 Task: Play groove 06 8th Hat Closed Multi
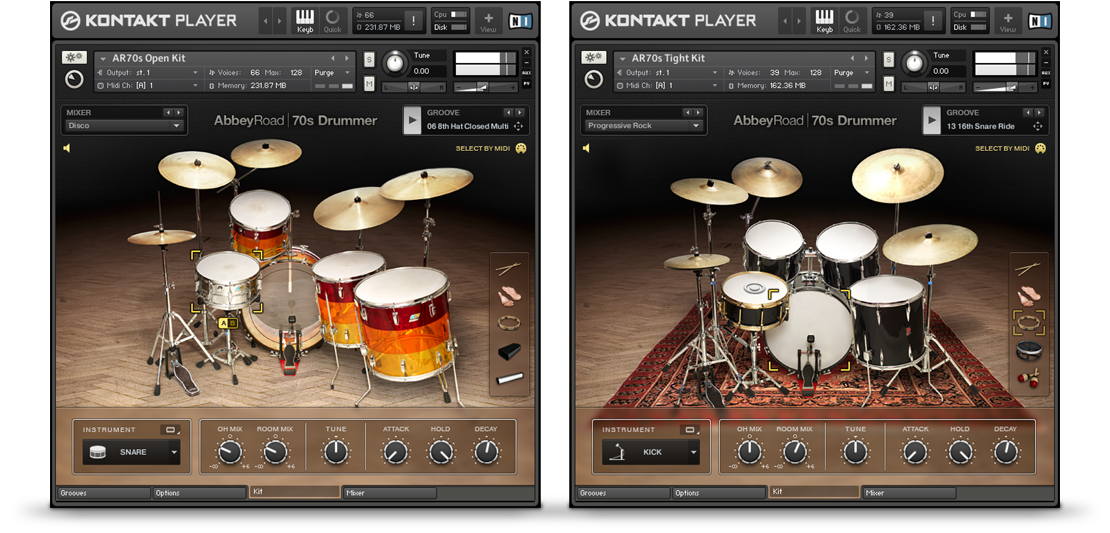(x=411, y=120)
